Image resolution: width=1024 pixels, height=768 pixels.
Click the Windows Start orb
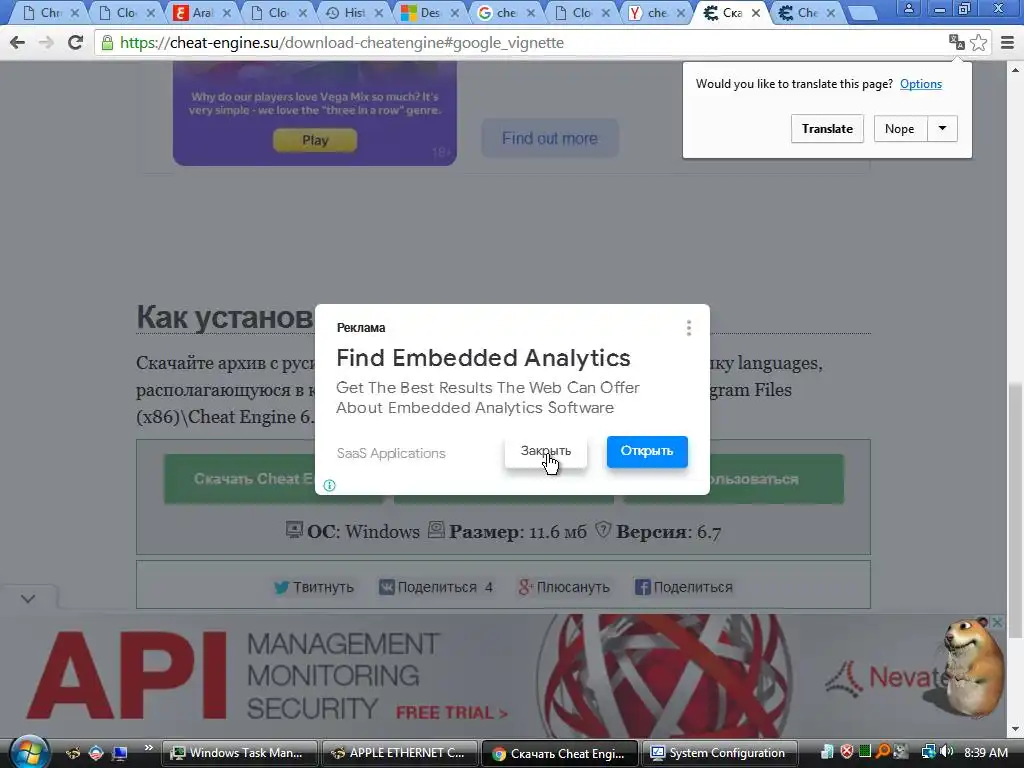(28, 752)
